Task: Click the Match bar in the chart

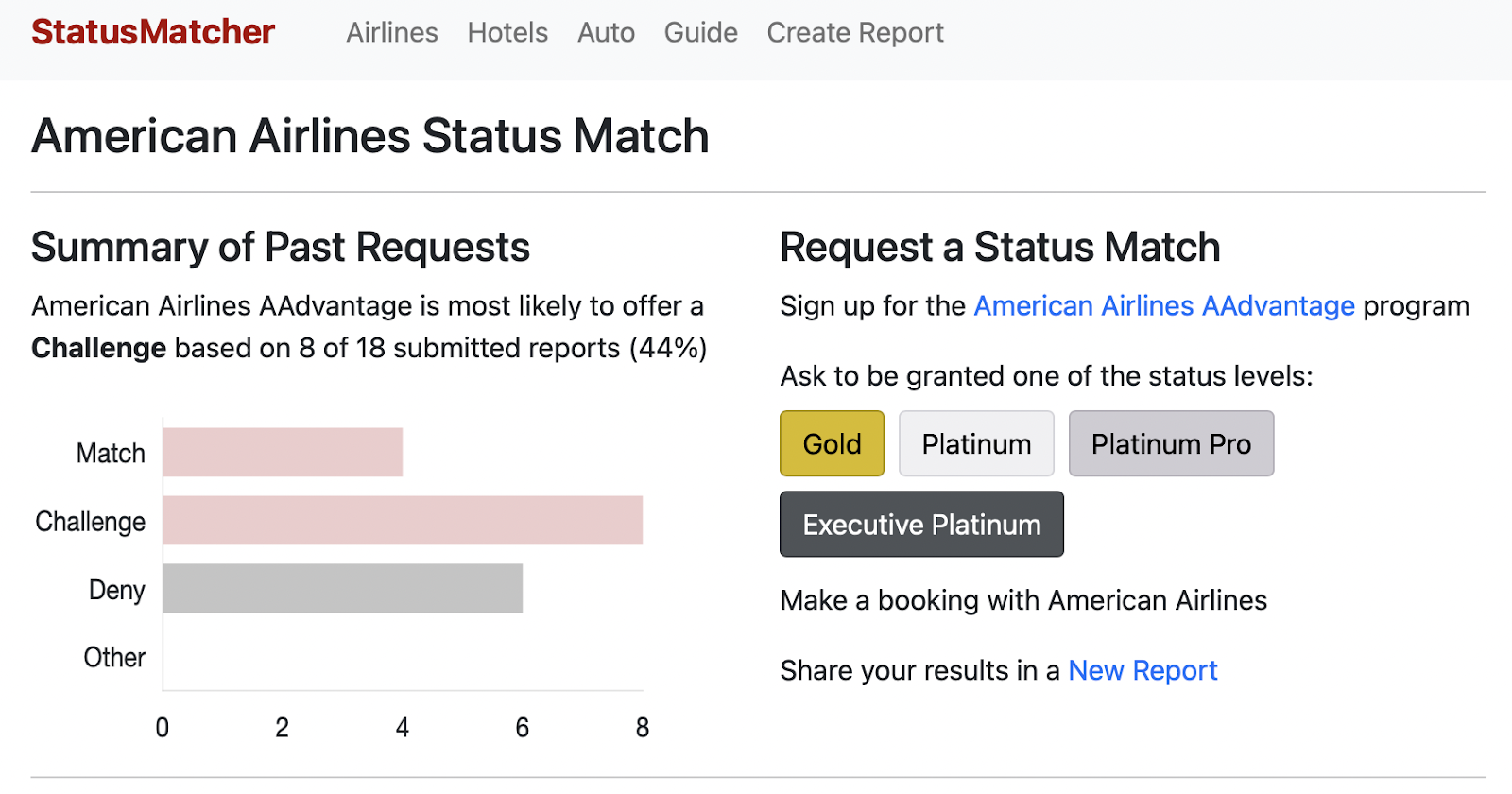Action: 283,452
